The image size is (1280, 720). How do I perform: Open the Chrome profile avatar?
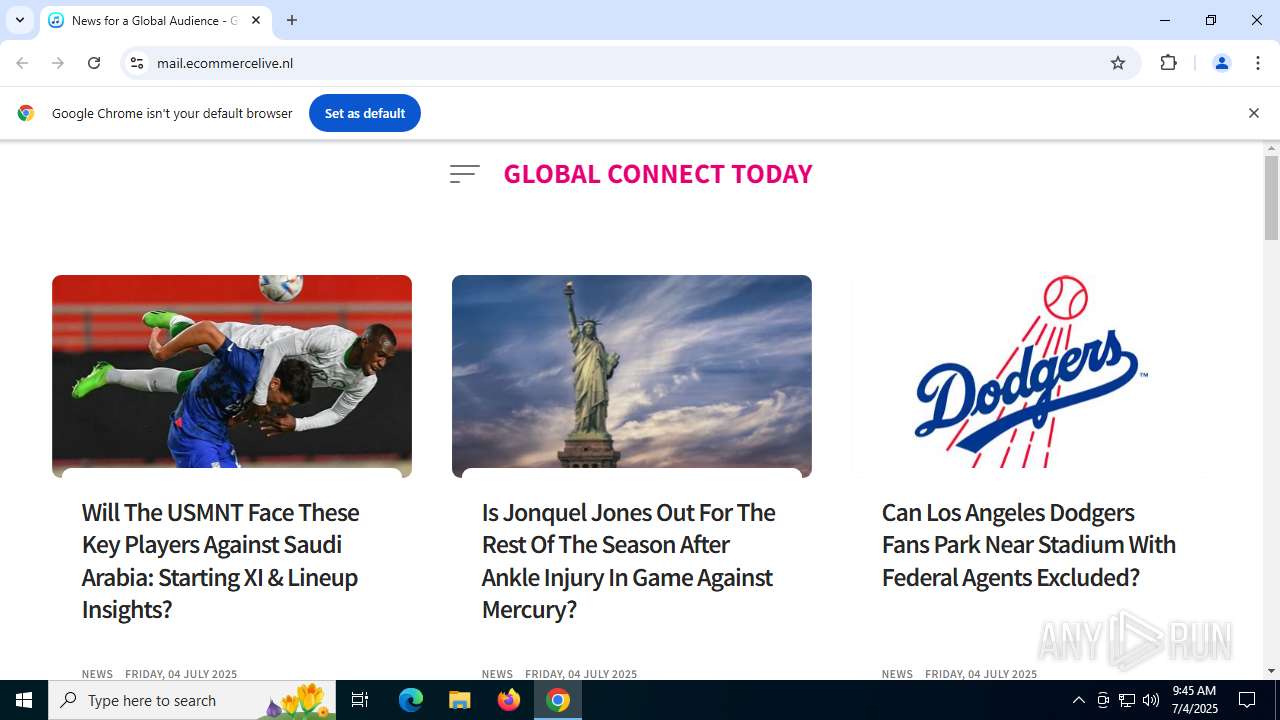click(x=1221, y=63)
